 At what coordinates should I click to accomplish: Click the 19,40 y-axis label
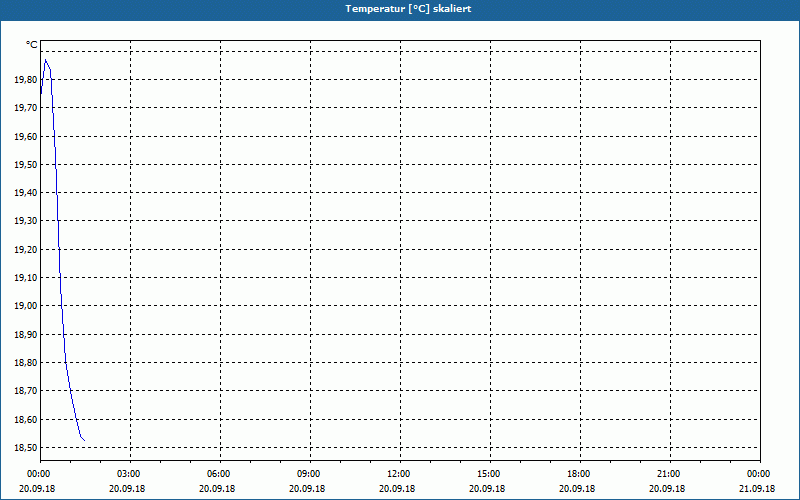click(x=26, y=192)
